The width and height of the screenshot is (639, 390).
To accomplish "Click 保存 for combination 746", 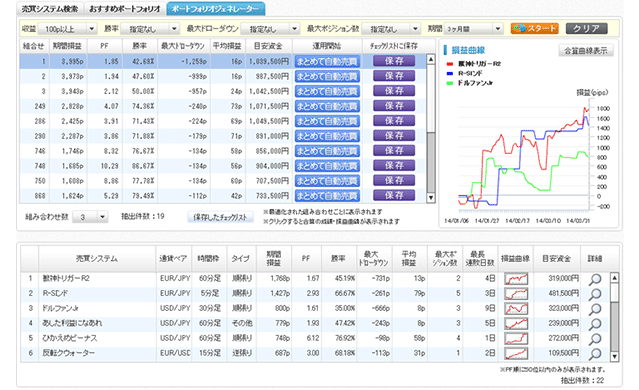I will pyautogui.click(x=394, y=151).
